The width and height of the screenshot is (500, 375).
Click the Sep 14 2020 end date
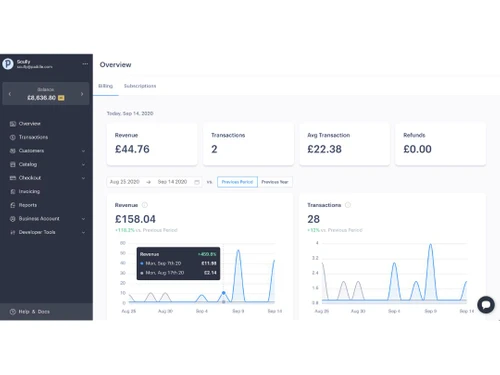point(172,182)
